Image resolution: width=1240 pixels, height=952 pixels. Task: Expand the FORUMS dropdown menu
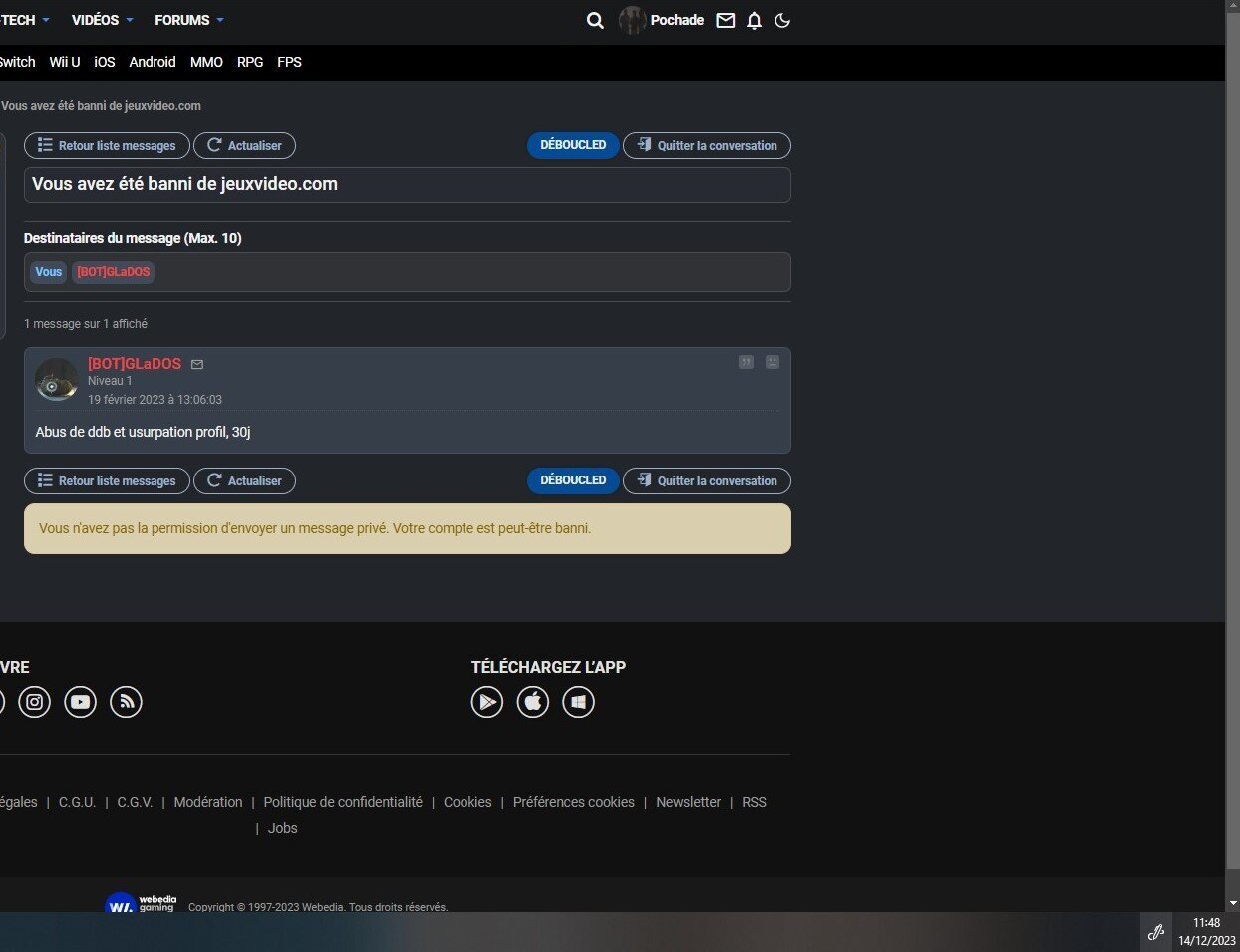[x=189, y=20]
